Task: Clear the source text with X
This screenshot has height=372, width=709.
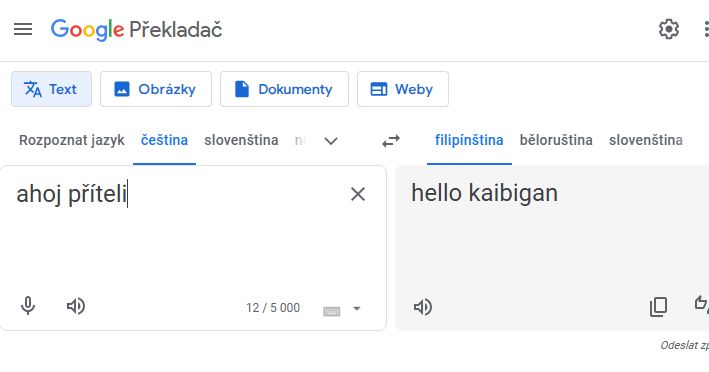Action: tap(358, 194)
